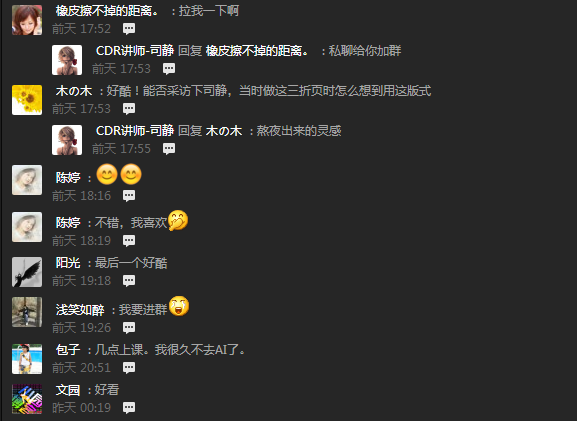Click reply bubble next to 前天 18:19

(x=129, y=241)
